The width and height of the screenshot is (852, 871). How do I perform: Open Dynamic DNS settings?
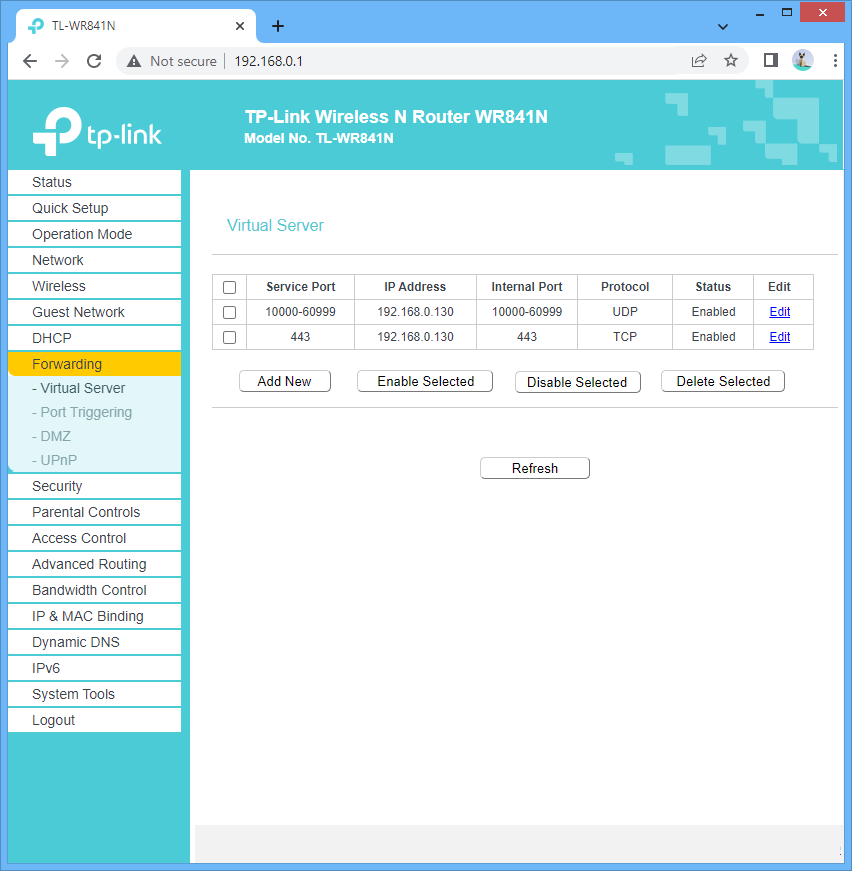[94, 642]
